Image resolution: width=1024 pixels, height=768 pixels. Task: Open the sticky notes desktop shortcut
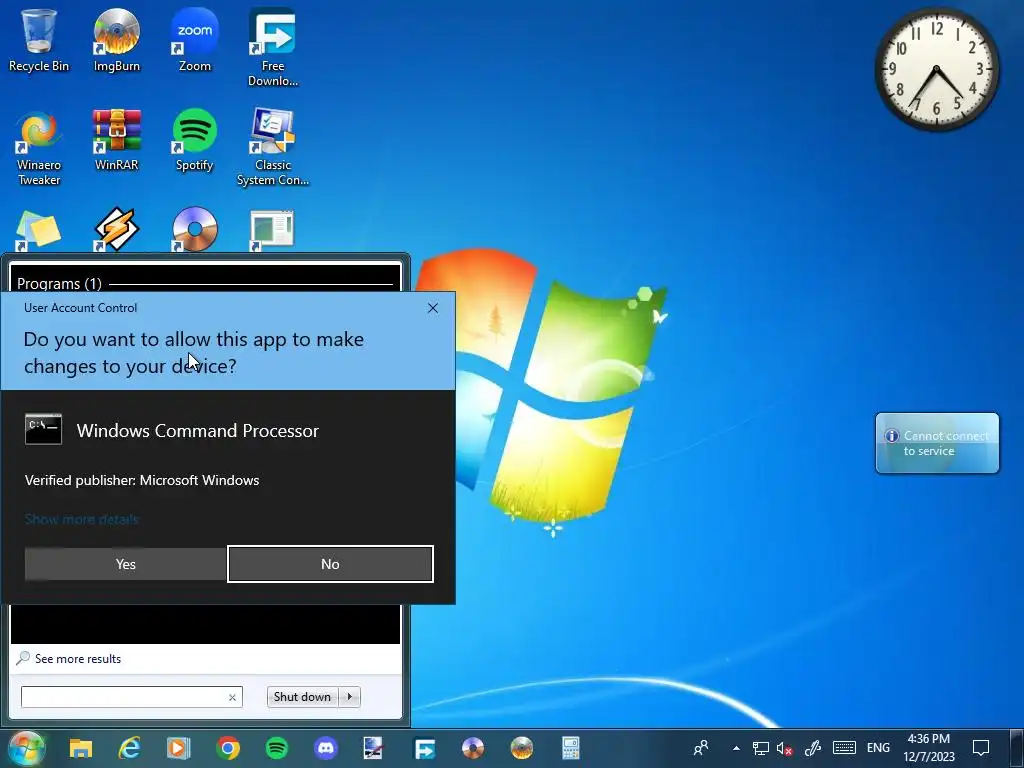tap(38, 230)
